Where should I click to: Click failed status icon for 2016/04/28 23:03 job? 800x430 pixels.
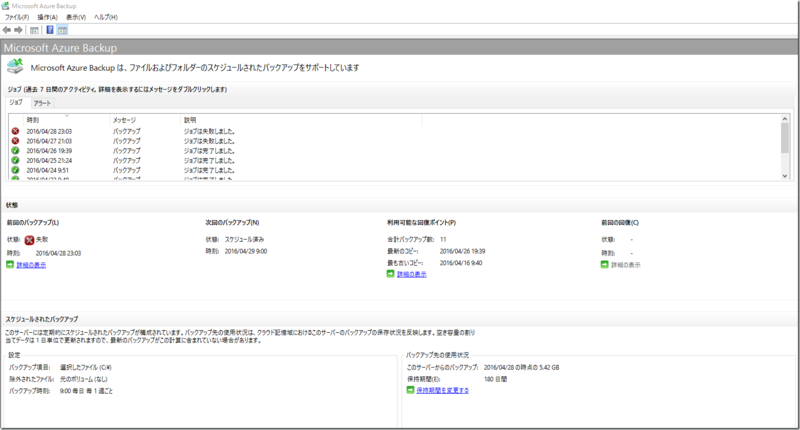pos(15,131)
